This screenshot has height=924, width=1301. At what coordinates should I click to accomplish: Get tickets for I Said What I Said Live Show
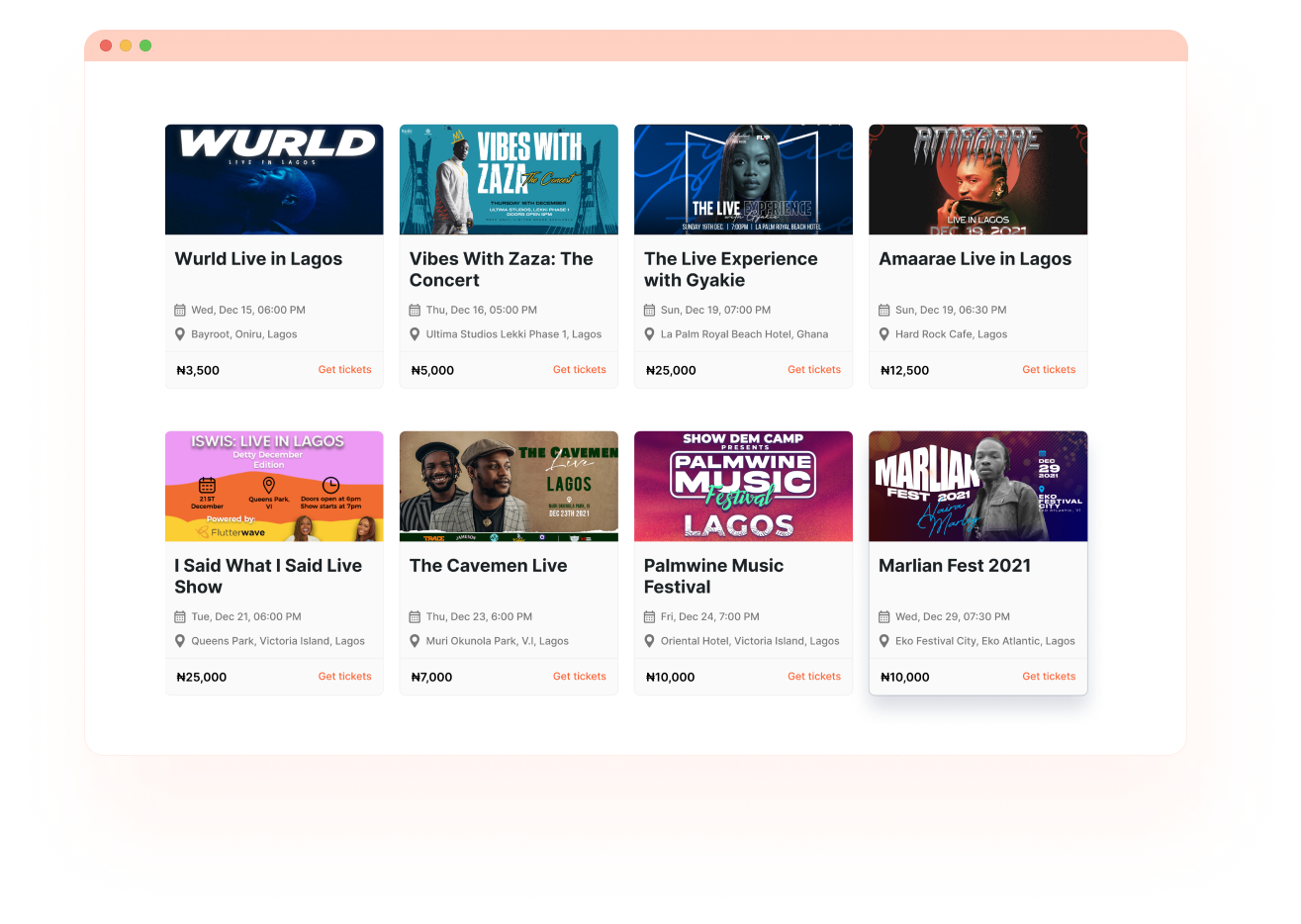tap(344, 677)
